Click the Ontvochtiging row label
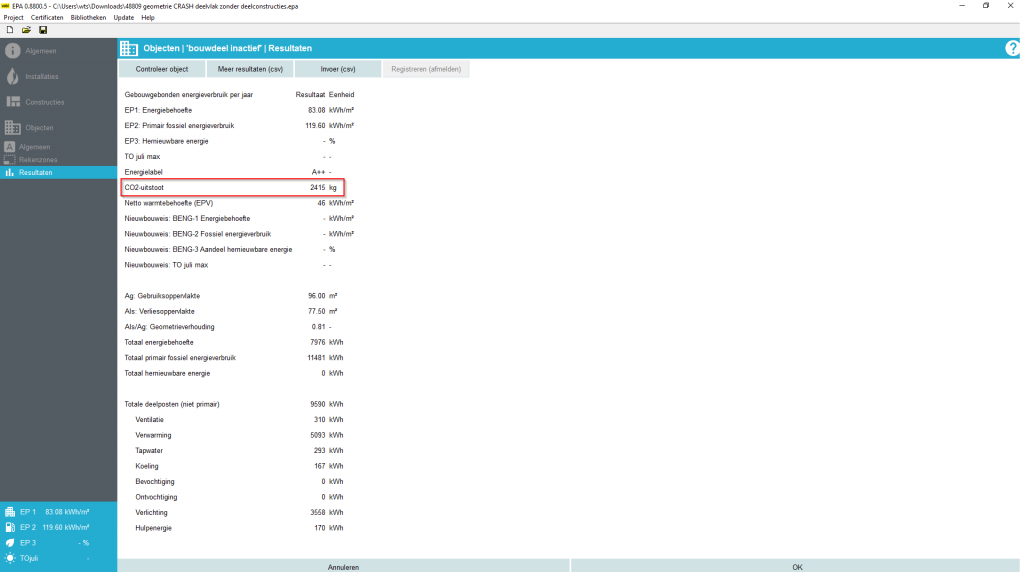This screenshot has width=1024, height=572. pos(156,497)
